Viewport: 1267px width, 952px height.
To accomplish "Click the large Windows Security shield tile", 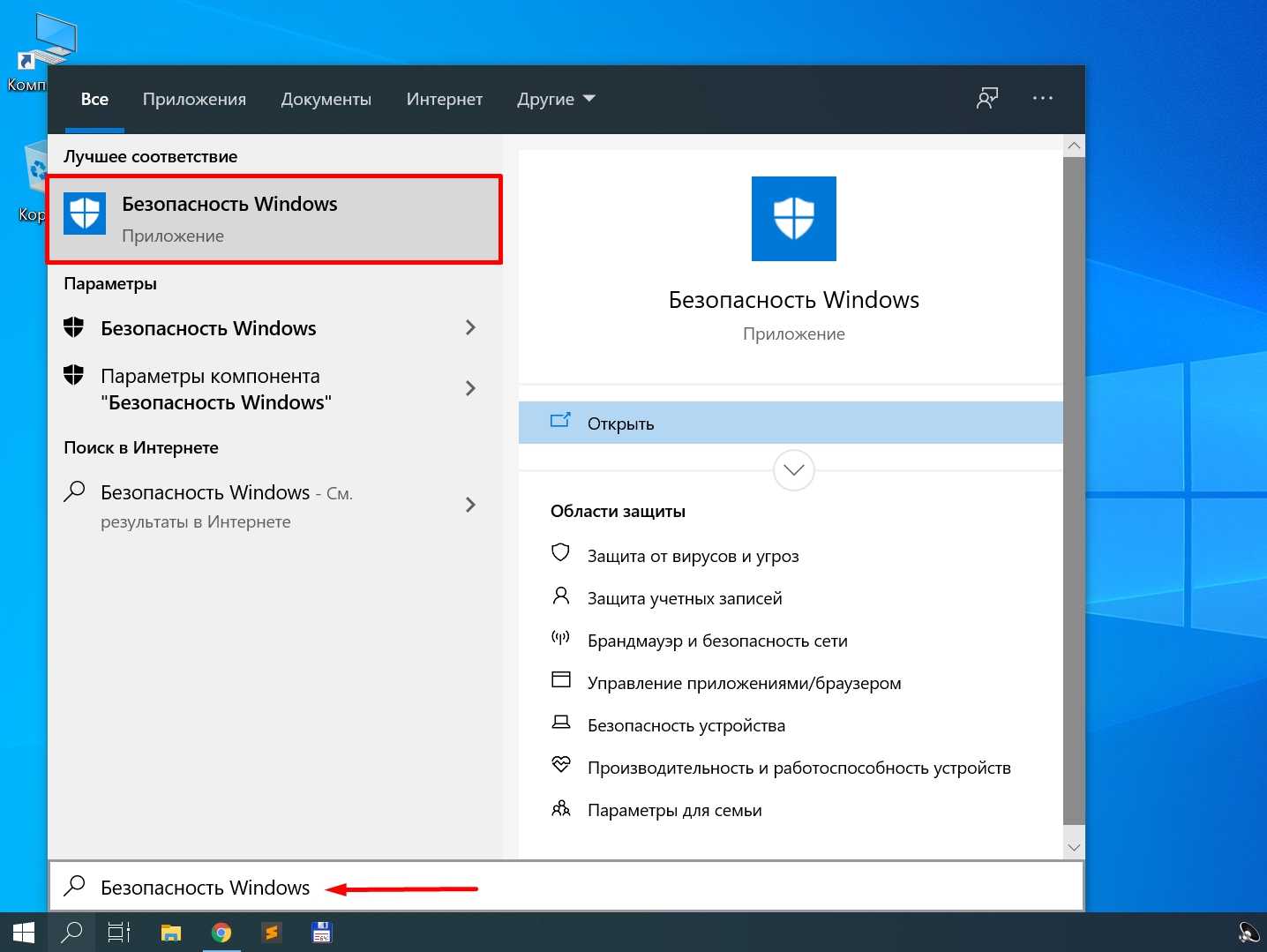I will coord(793,219).
